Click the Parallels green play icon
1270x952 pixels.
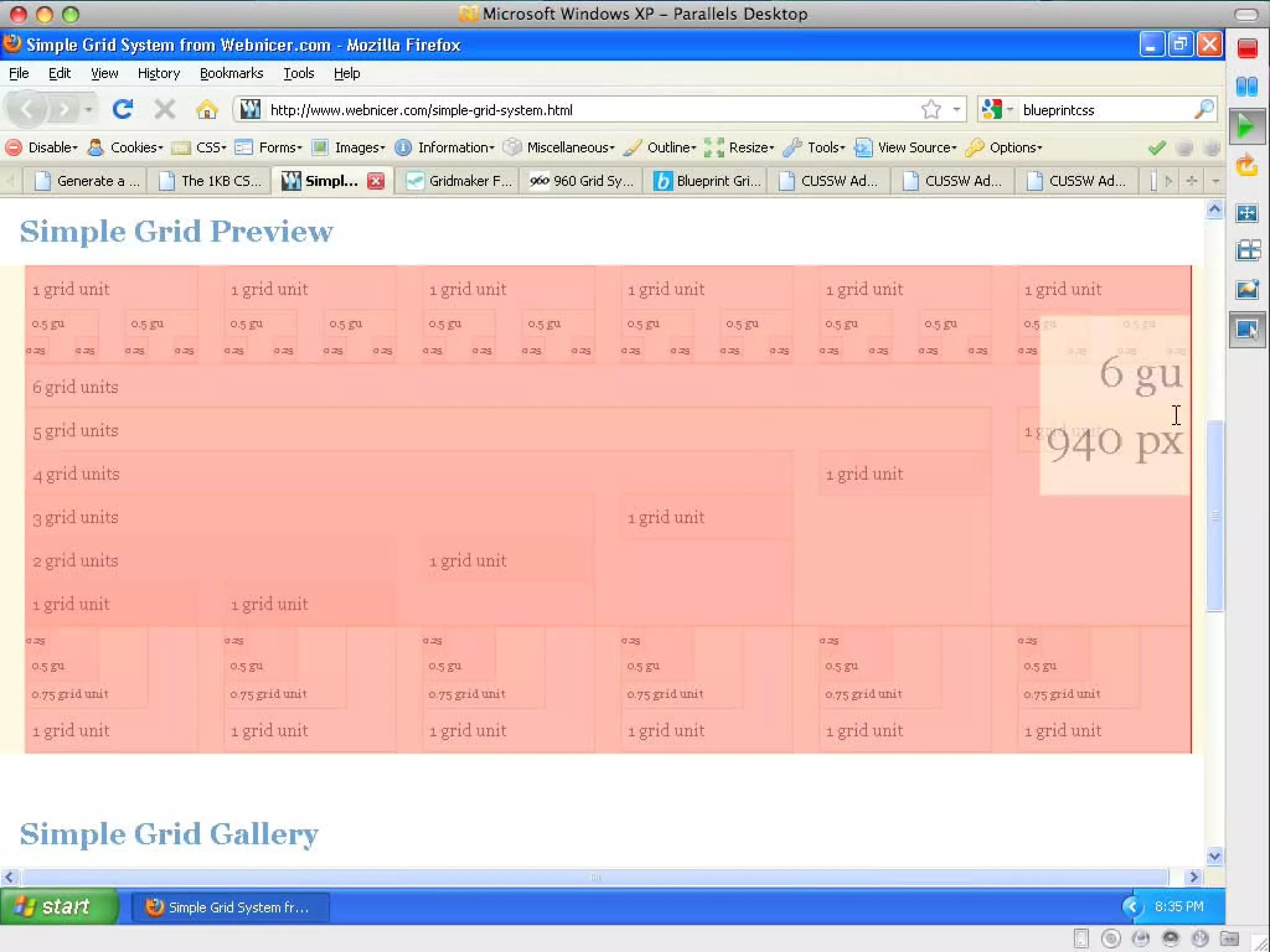(x=1247, y=126)
